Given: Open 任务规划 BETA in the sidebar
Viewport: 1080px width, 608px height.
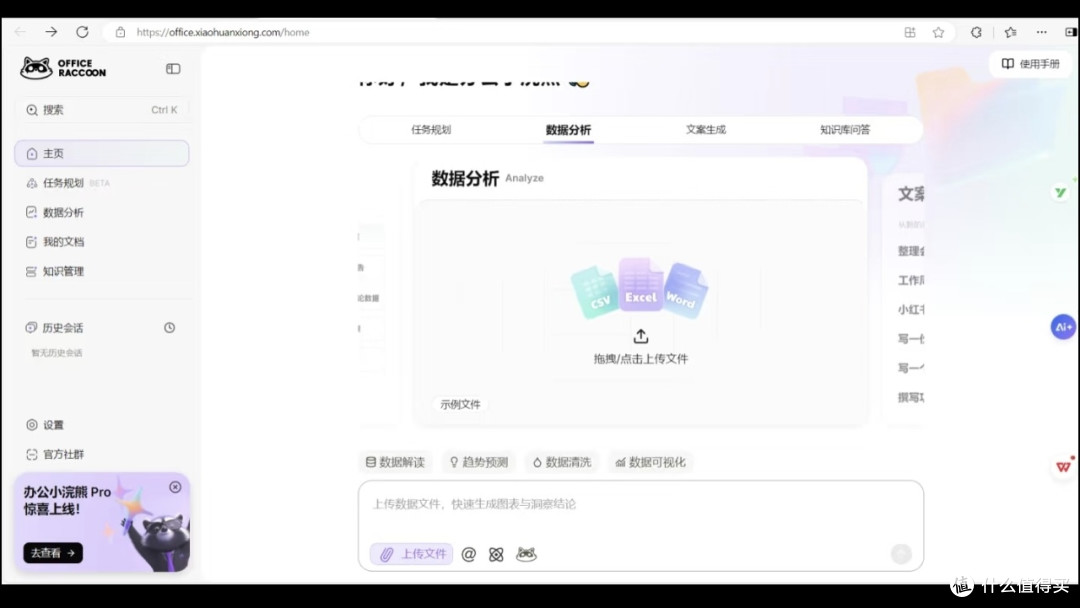Looking at the screenshot, I should [102, 183].
